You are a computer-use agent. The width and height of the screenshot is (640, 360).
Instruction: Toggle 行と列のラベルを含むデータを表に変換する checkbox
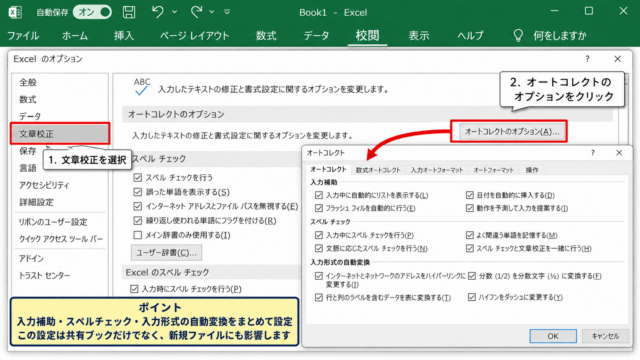click(x=319, y=298)
